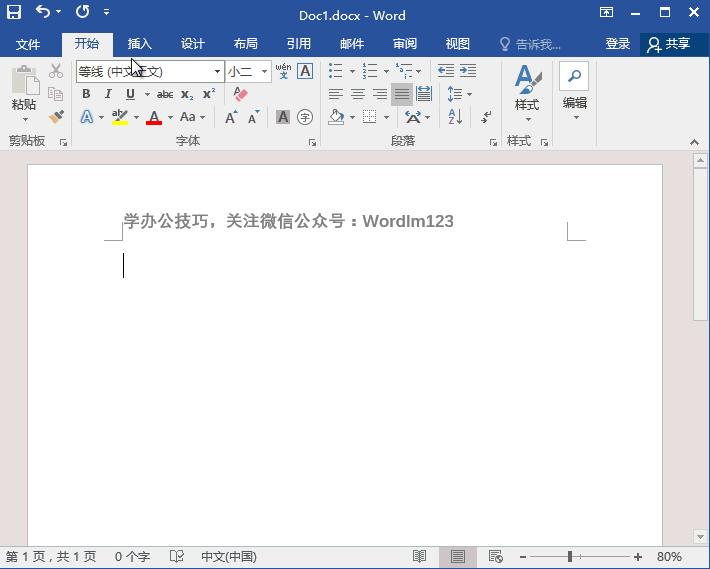The width and height of the screenshot is (710, 569).
Task: Click the zoom slider handle
Action: coord(570,556)
